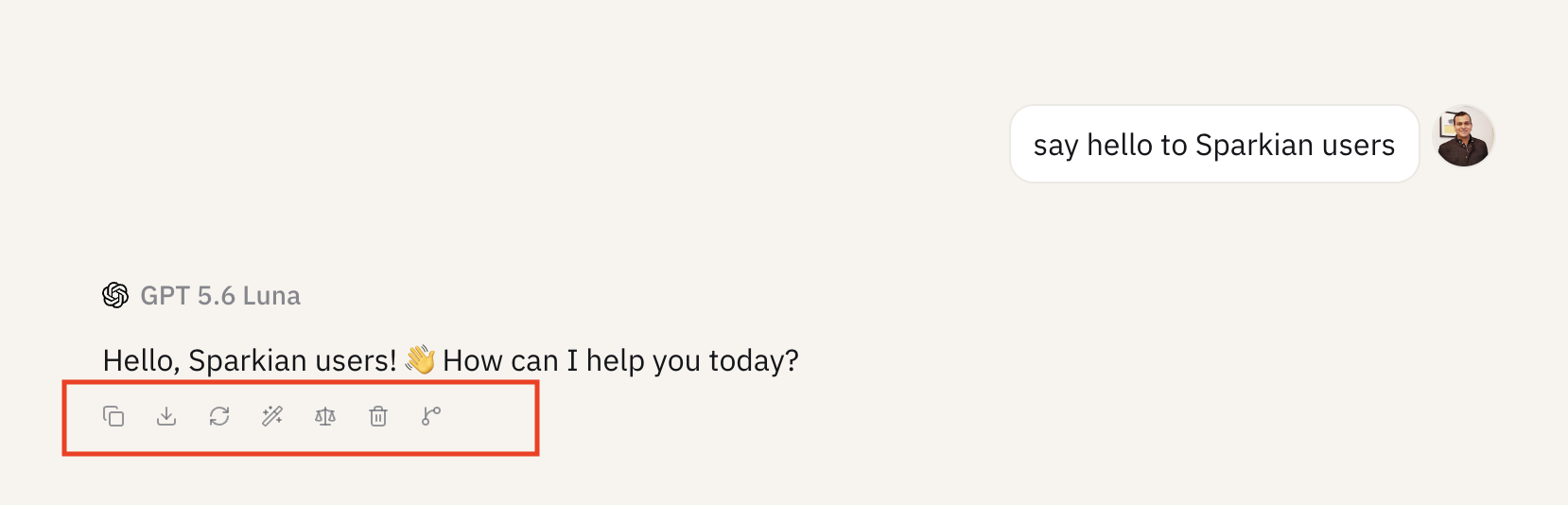
Task: Regenerate the response with circular arrows icon
Action: click(x=219, y=416)
